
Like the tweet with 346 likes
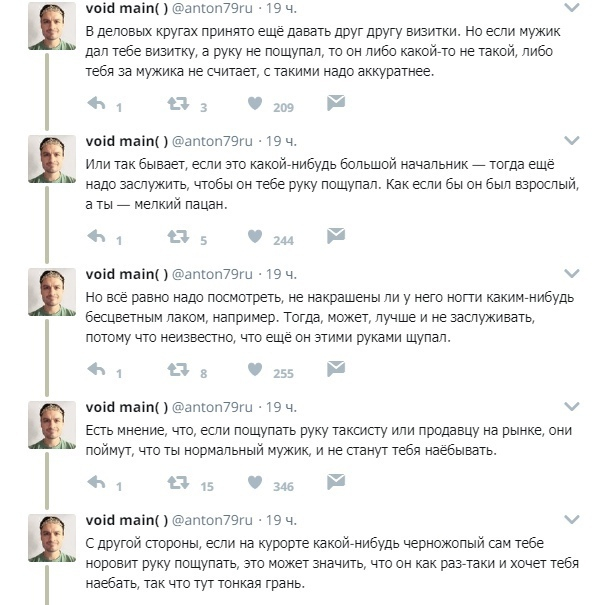(x=256, y=485)
